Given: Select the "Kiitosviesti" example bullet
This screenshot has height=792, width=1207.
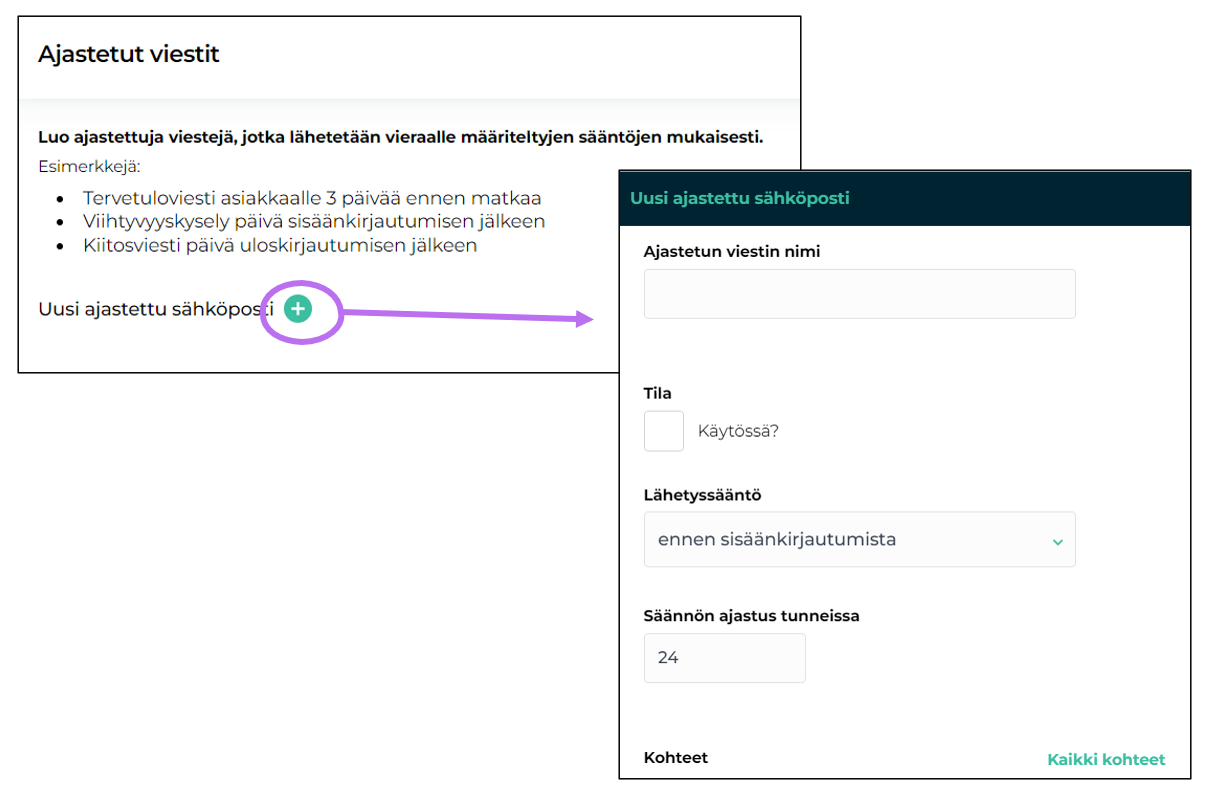Looking at the screenshot, I should point(280,245).
